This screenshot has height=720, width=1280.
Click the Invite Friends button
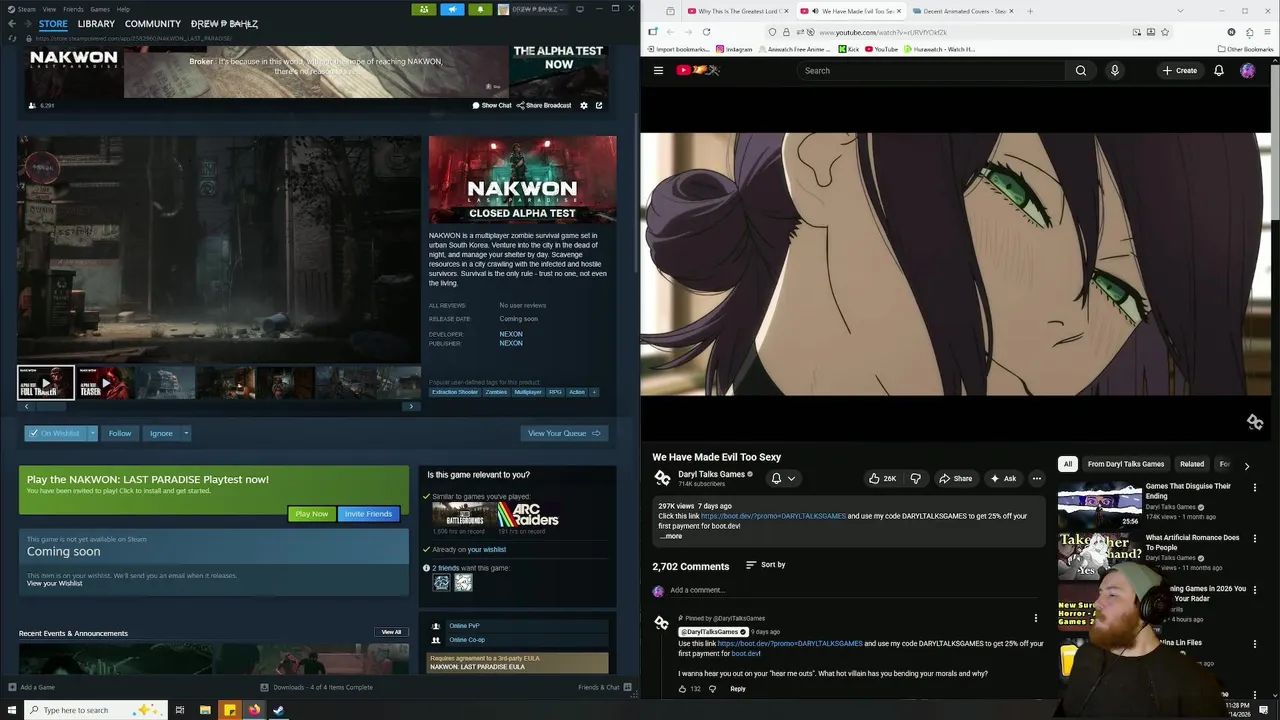(368, 514)
